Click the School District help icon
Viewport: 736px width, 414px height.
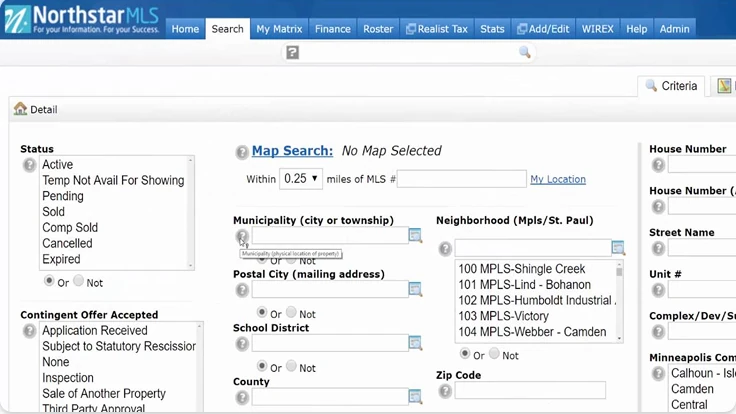[x=242, y=344]
